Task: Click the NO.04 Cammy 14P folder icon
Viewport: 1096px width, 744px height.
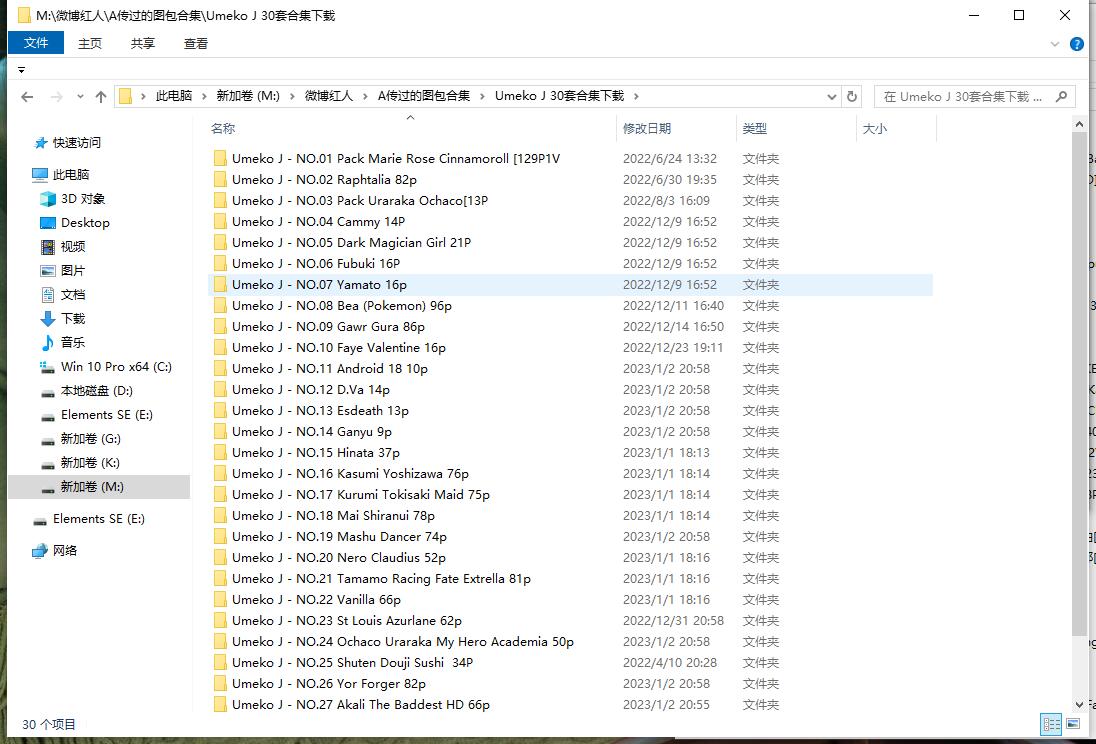Action: coord(220,222)
